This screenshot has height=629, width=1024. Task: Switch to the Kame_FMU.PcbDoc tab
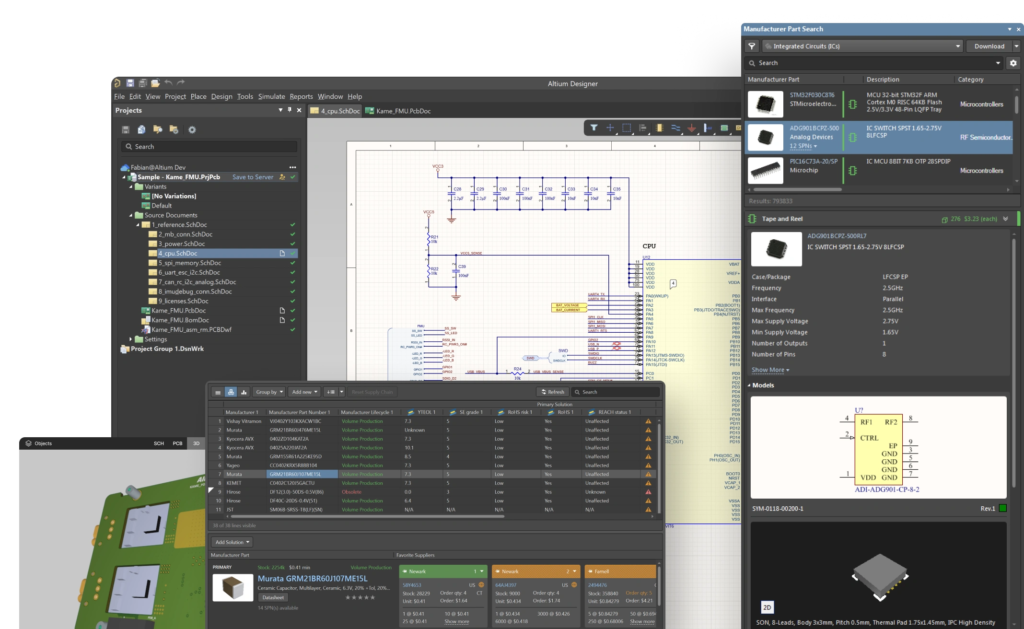tap(398, 111)
